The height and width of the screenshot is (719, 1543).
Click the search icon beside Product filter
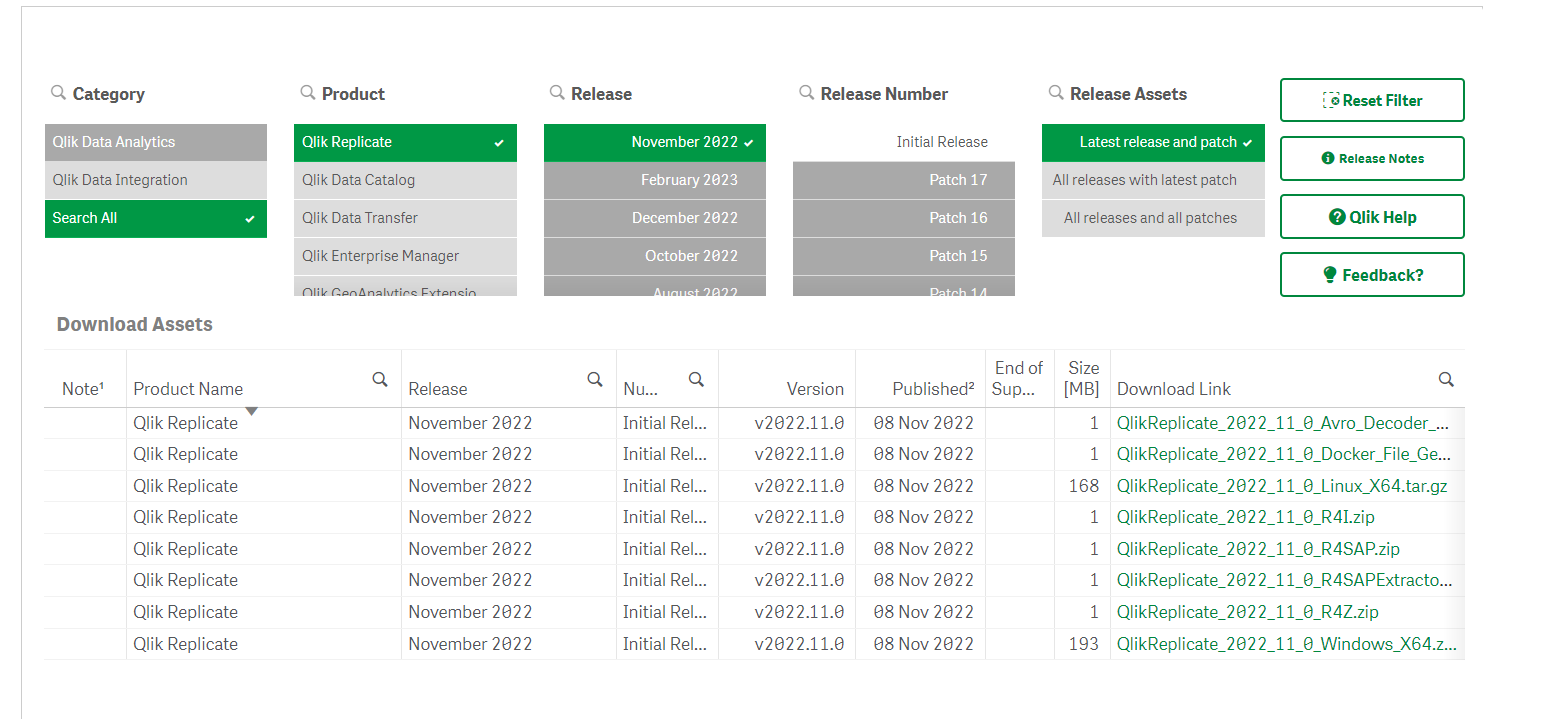(307, 93)
